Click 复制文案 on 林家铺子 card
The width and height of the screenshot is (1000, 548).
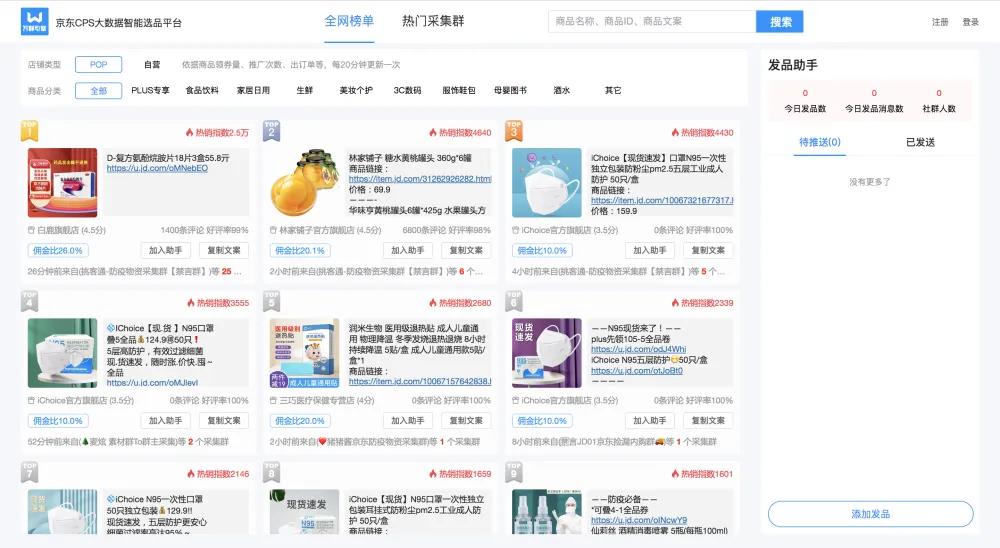(466, 251)
